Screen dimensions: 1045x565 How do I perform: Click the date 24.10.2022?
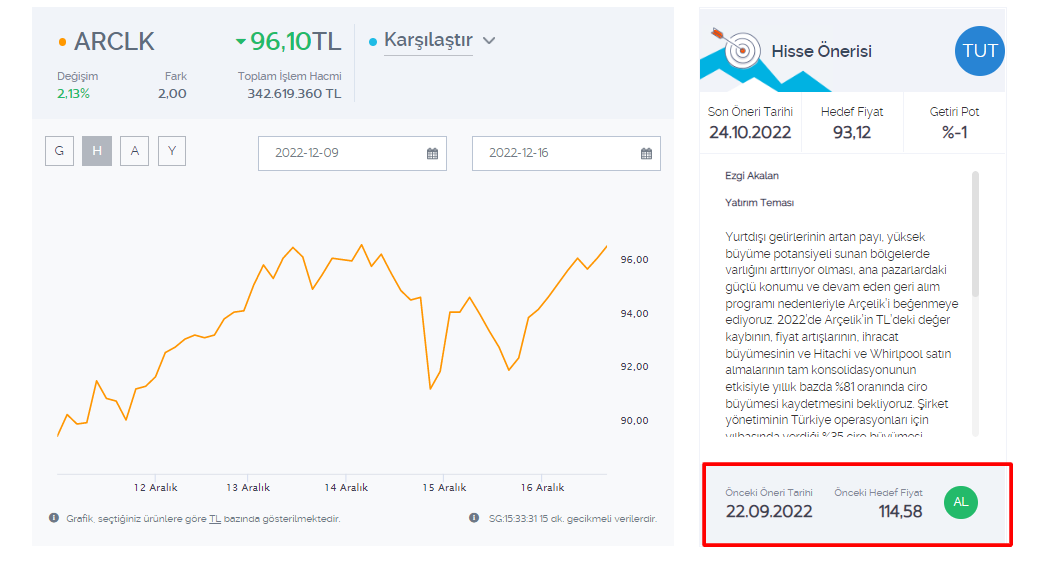coord(750,133)
